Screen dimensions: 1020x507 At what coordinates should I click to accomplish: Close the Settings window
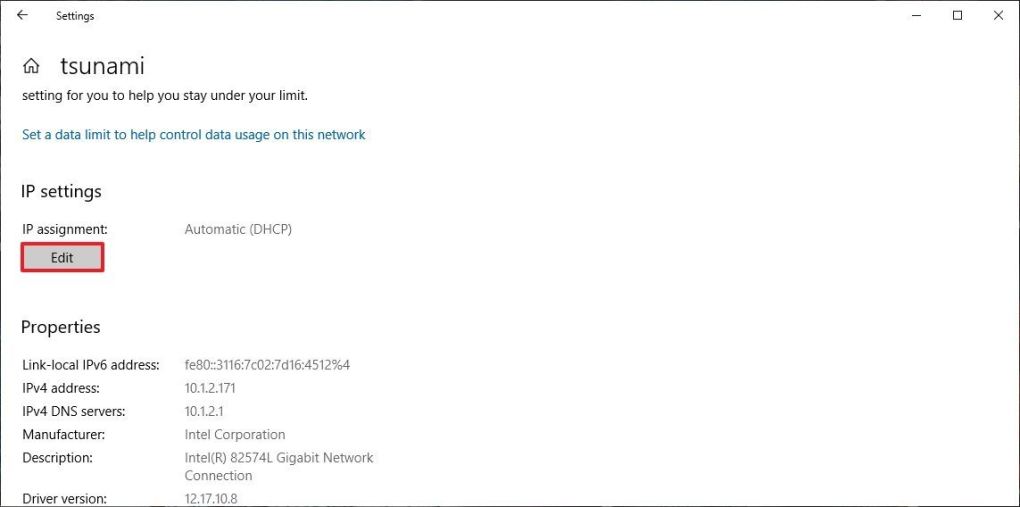(x=997, y=16)
